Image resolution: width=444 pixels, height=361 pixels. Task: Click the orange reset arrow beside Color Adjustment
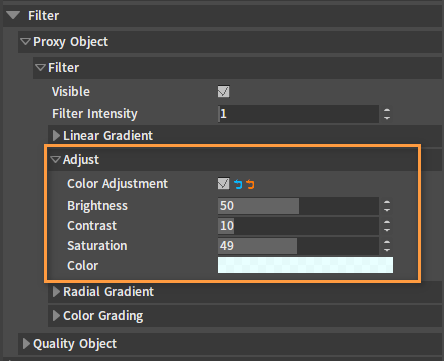pos(250,184)
